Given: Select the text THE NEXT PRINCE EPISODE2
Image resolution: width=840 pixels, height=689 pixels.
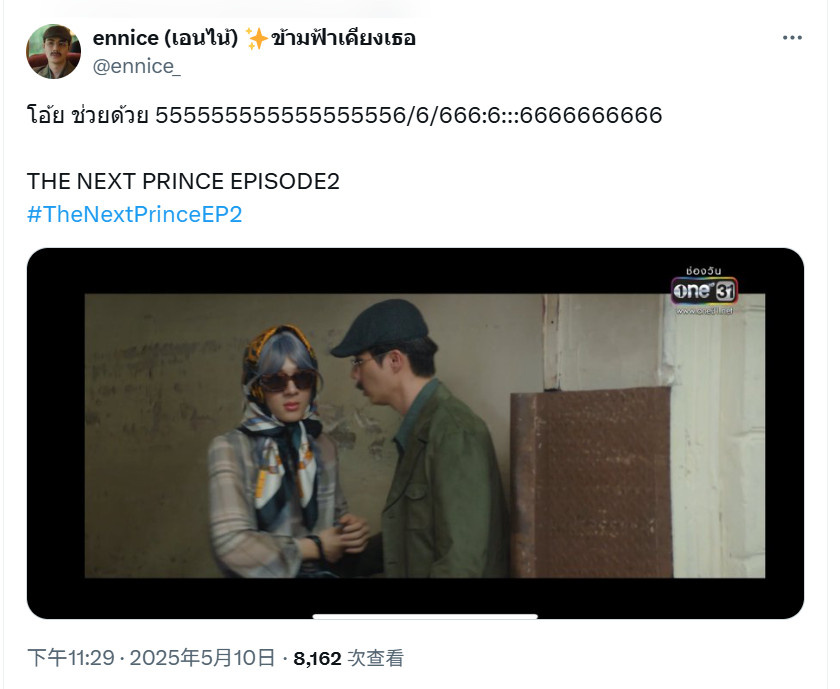Looking at the screenshot, I should click(x=183, y=182).
